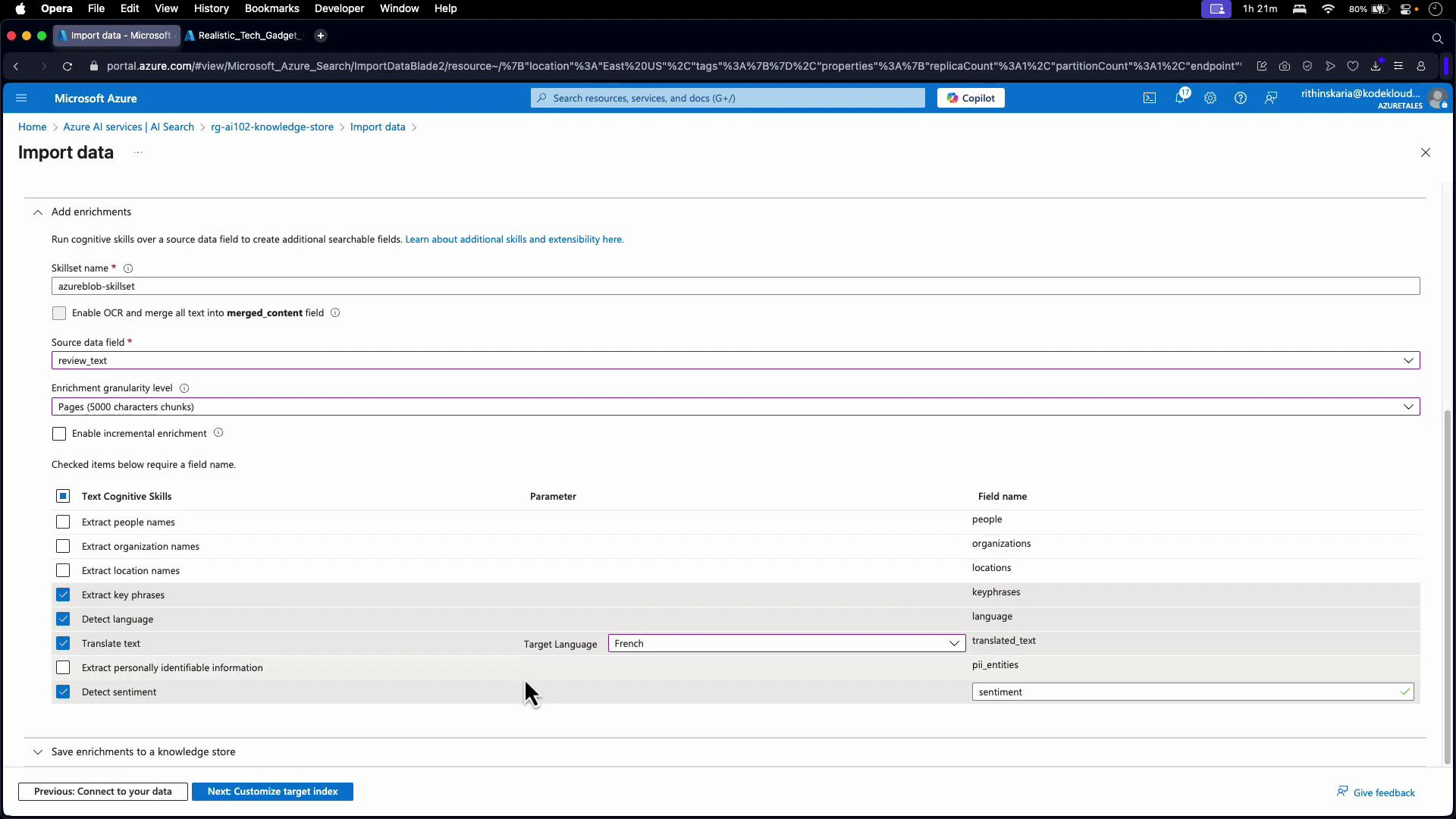Open learn about additional skills link
Screen dimensions: 1456x819
pyautogui.click(x=514, y=238)
